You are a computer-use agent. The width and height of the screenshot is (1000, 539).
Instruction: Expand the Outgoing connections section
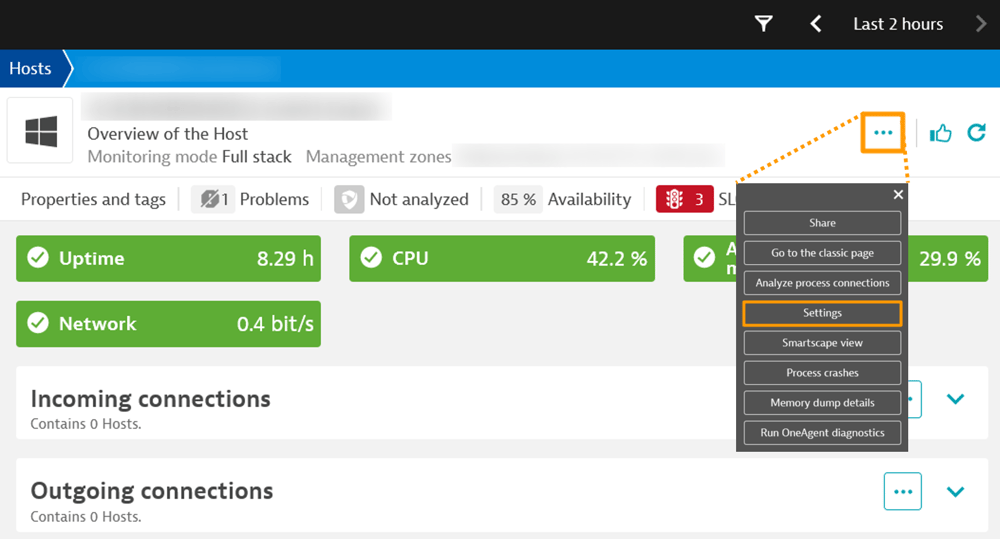(x=955, y=491)
